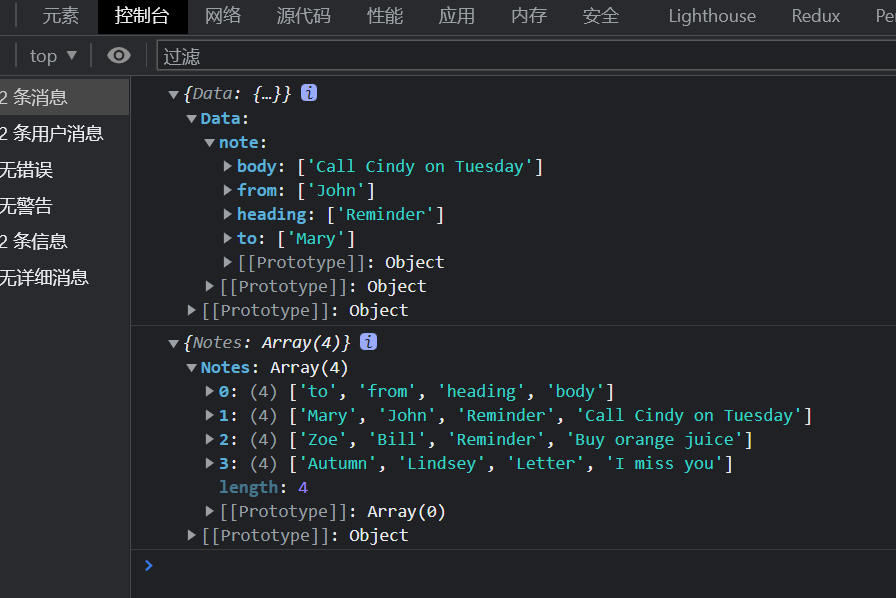Image resolution: width=896 pixels, height=598 pixels.
Task: Expand the body array entry
Action: 228,166
